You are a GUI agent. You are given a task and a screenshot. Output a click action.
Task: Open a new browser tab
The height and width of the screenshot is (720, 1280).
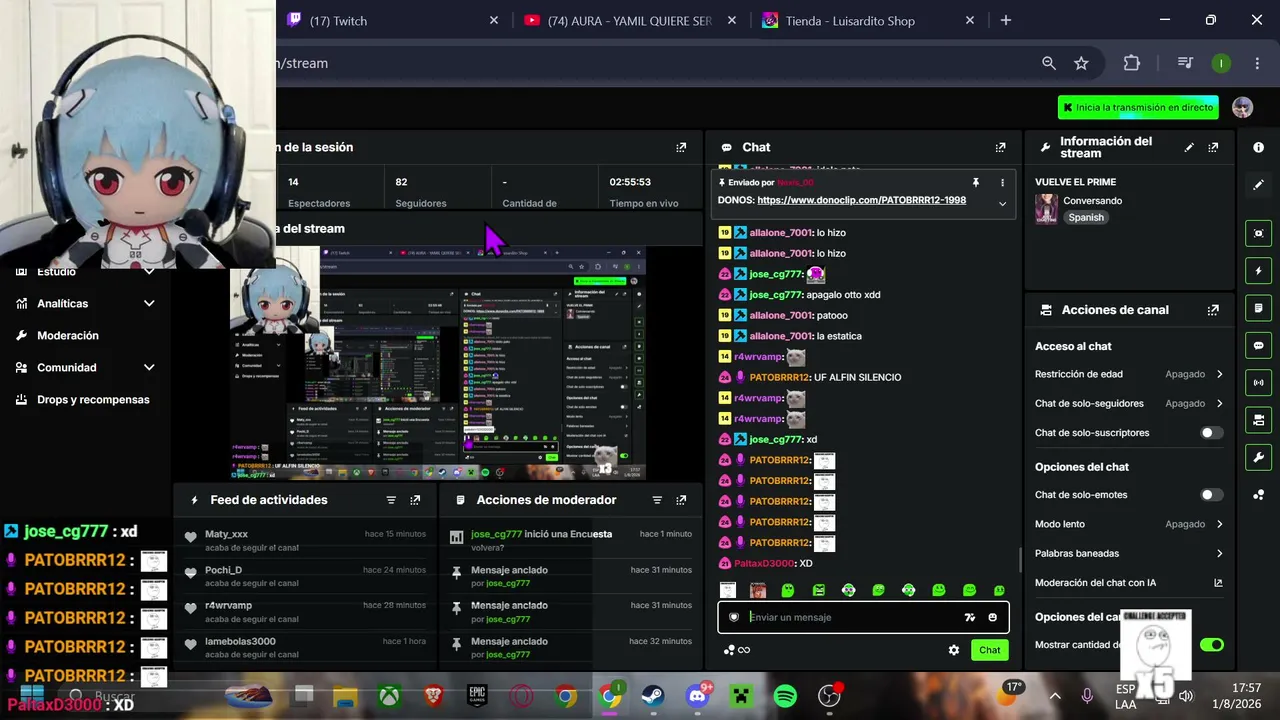pyautogui.click(x=1006, y=20)
